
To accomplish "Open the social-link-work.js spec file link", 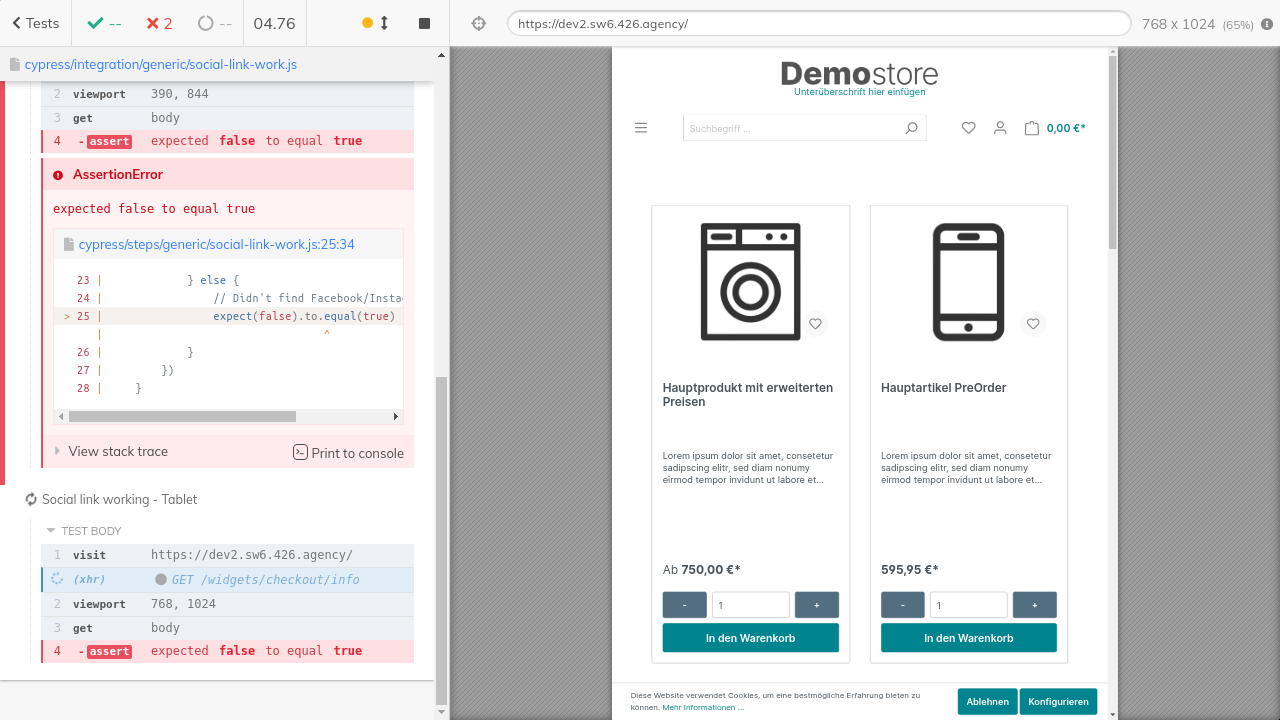I will pos(160,65).
